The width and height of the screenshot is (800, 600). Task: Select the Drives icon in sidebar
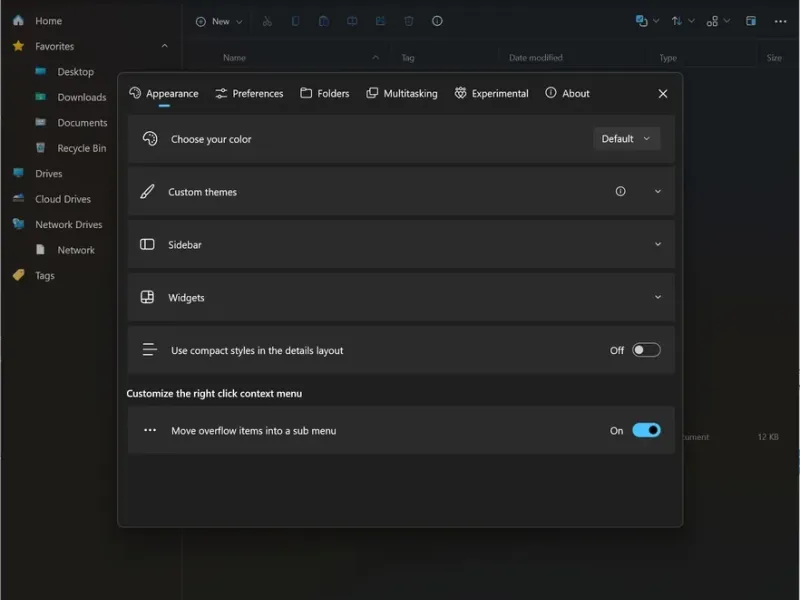tap(18, 173)
